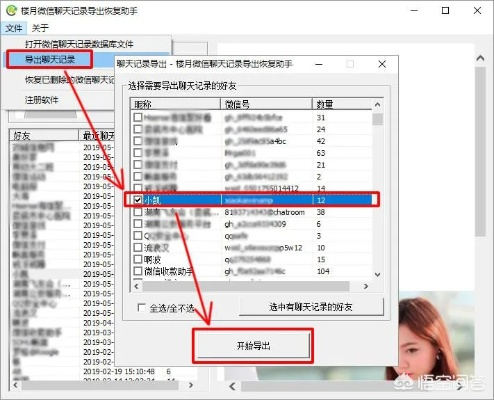Check the 微信收款助手 row checkbox
The image size is (494, 400).
[x=138, y=271]
